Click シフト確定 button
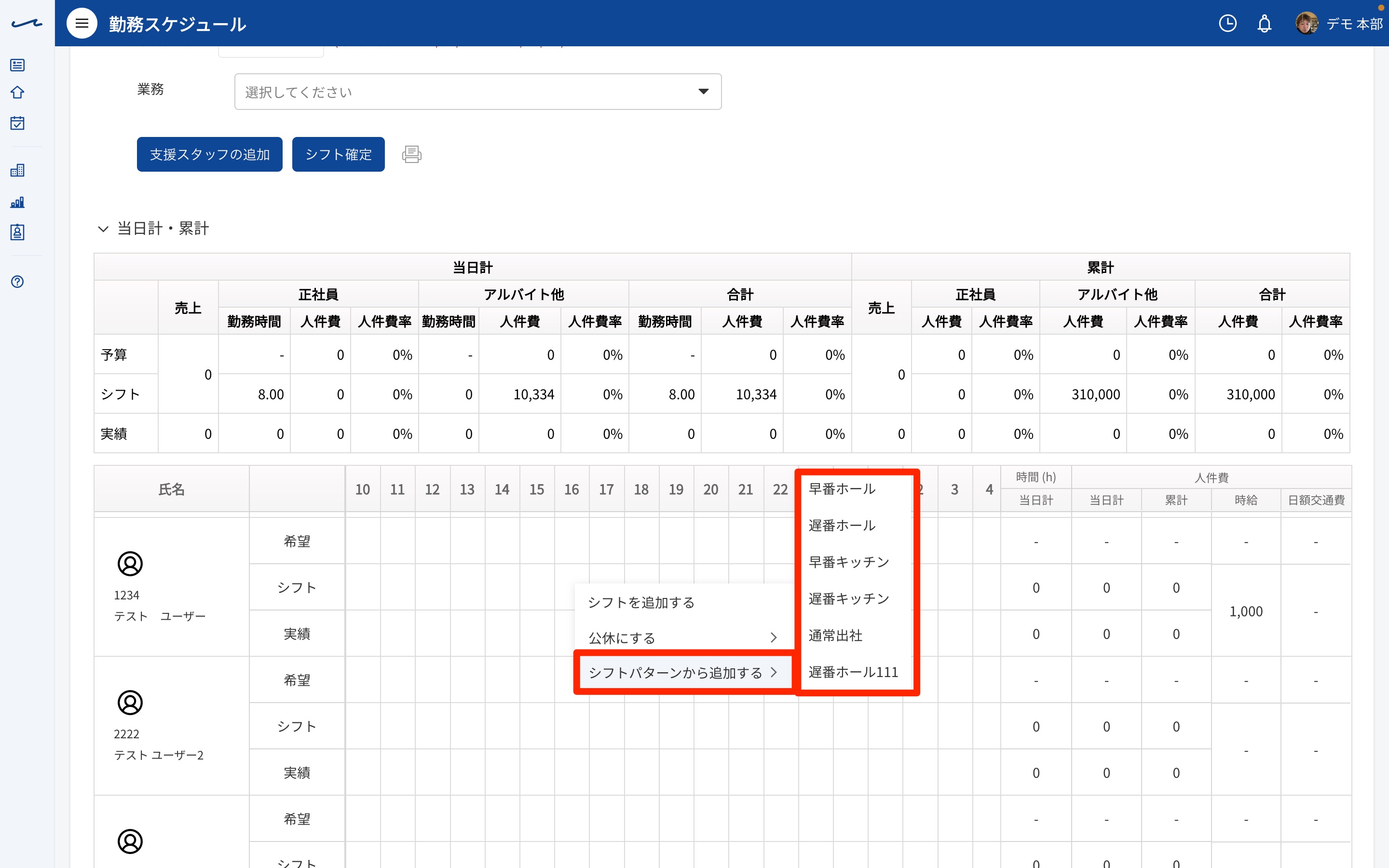 click(338, 154)
